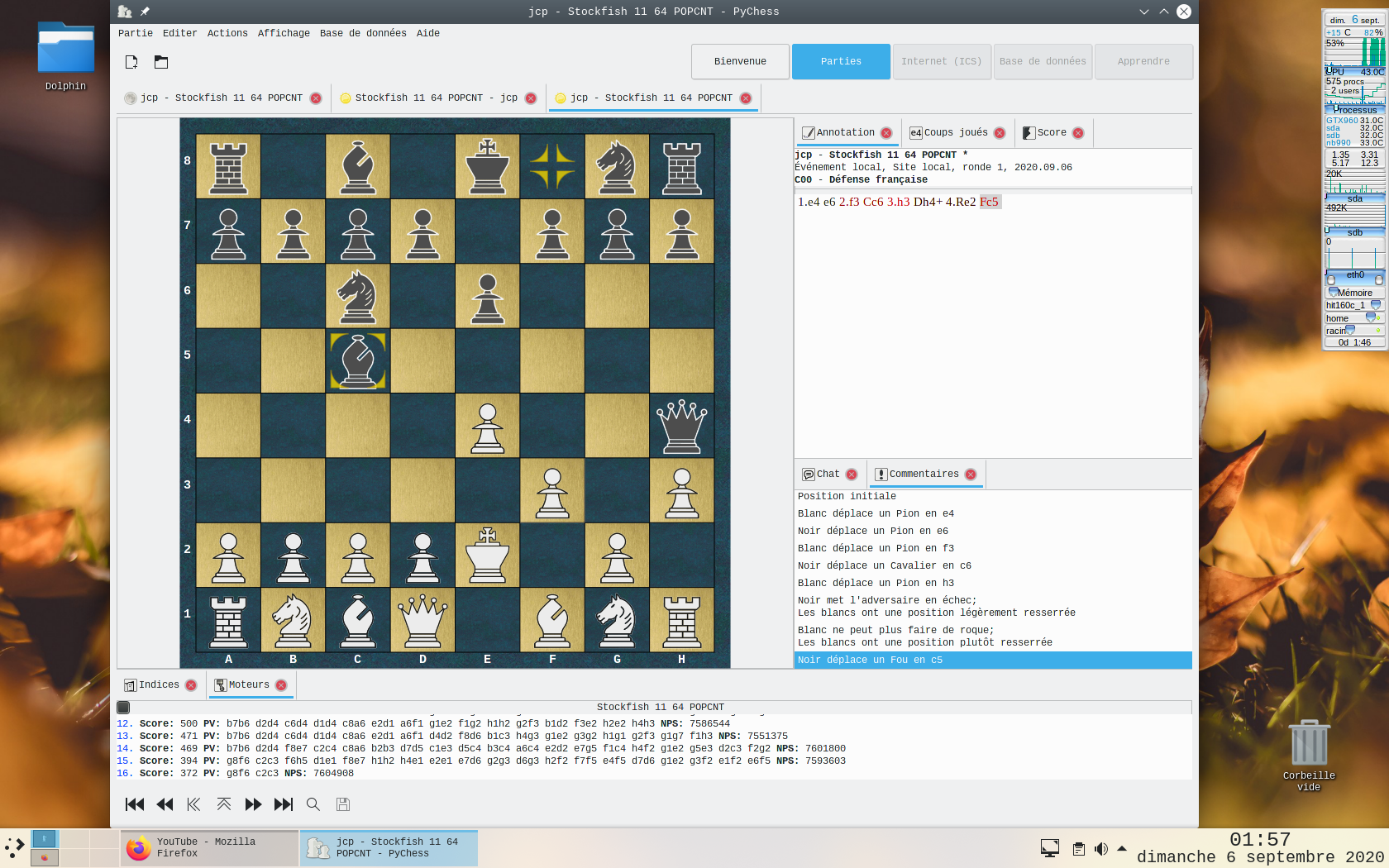Close the Commentaires panel tab
Viewport: 1389px width, 868px height.
pos(971,475)
